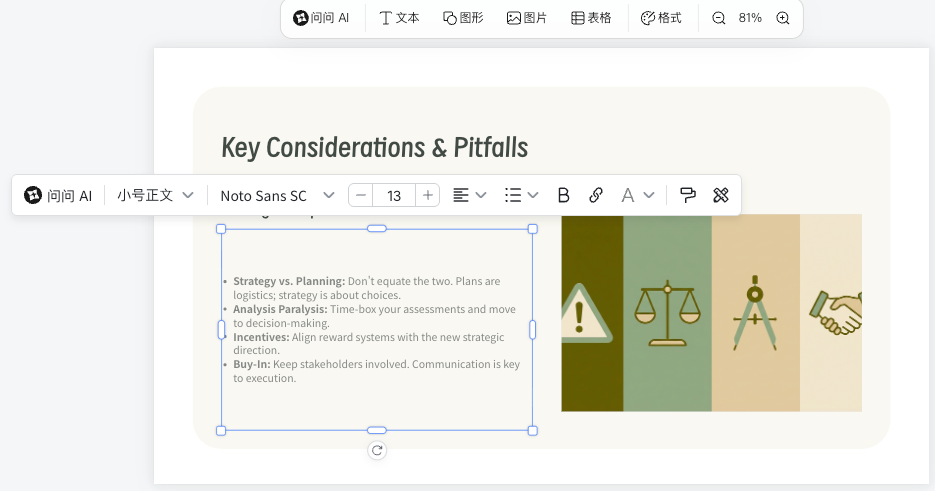Expand the 小号正文 text style dropdown
This screenshot has width=935, height=491.
[x=155, y=195]
